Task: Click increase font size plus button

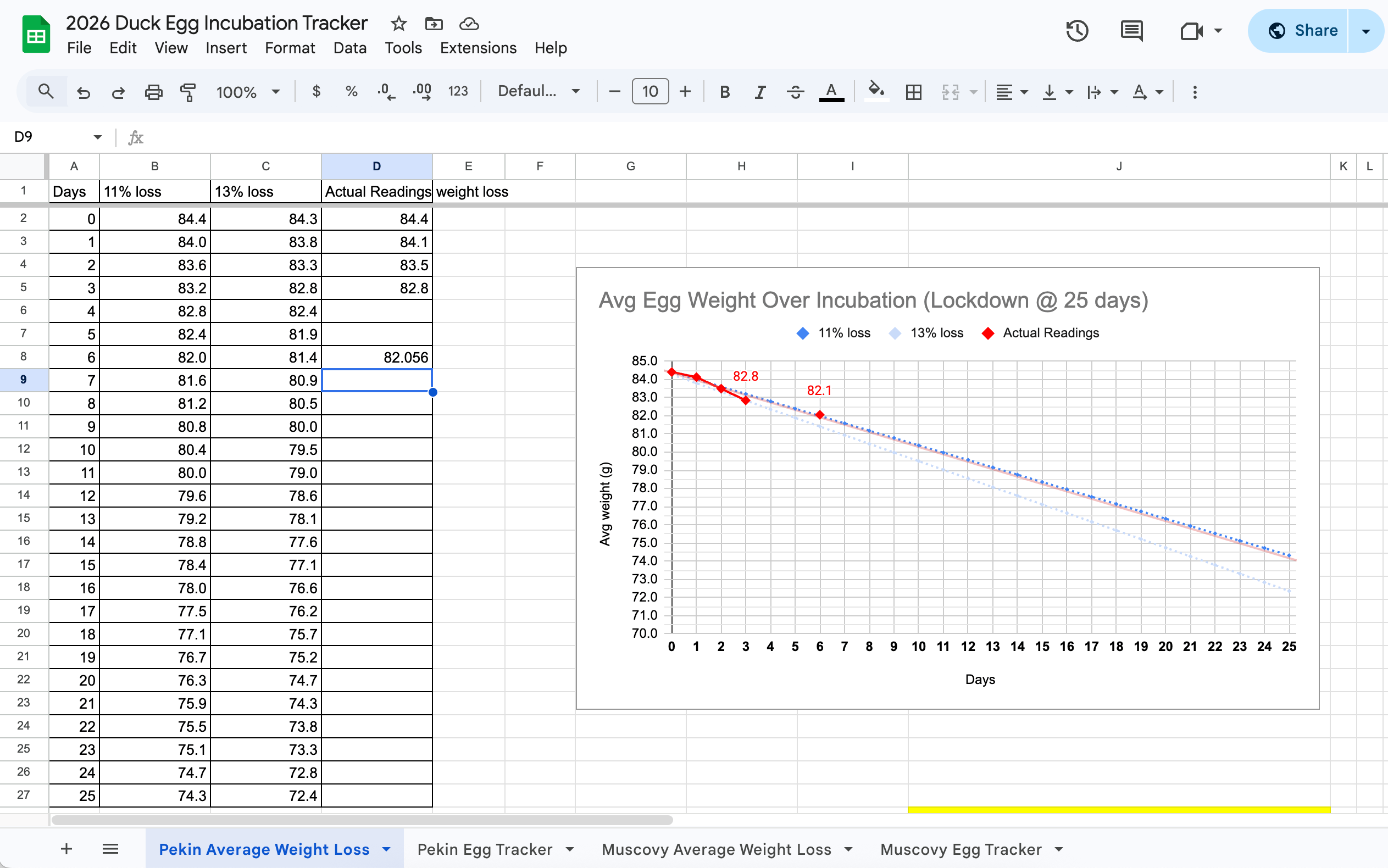Action: click(x=685, y=91)
